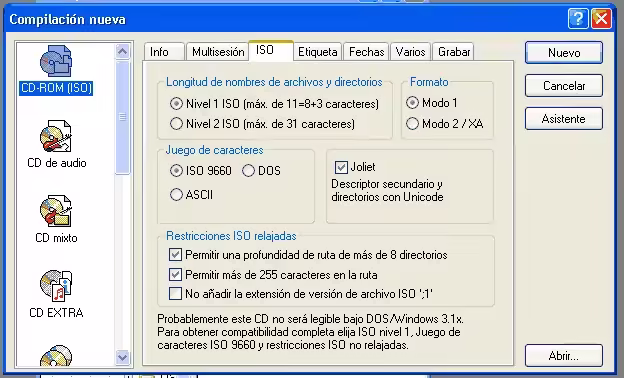Click the 'Descriptor secundario y' Joliet description text

tap(387, 184)
